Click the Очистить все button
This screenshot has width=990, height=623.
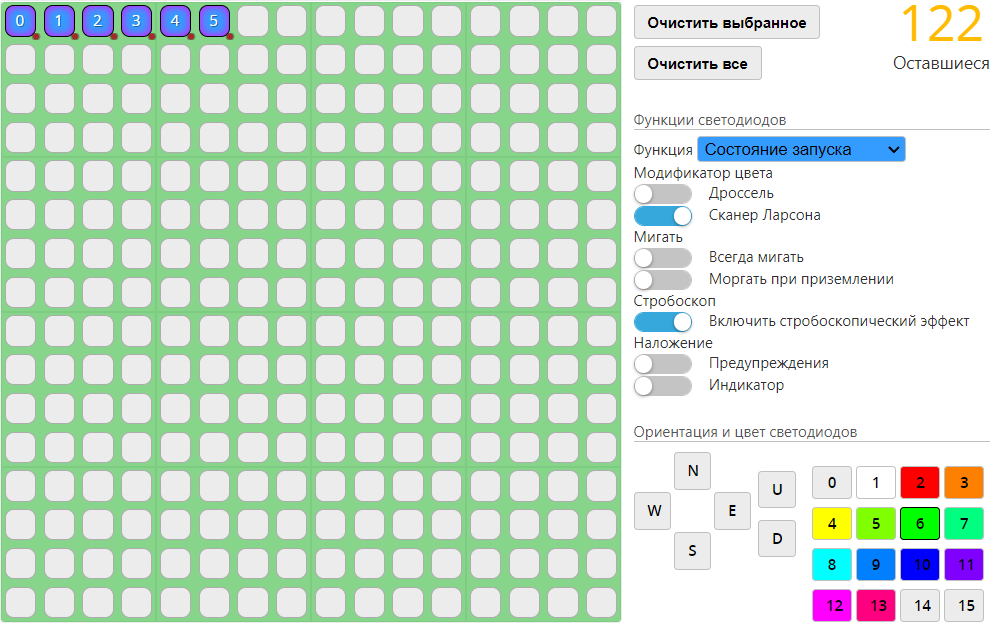tap(697, 64)
